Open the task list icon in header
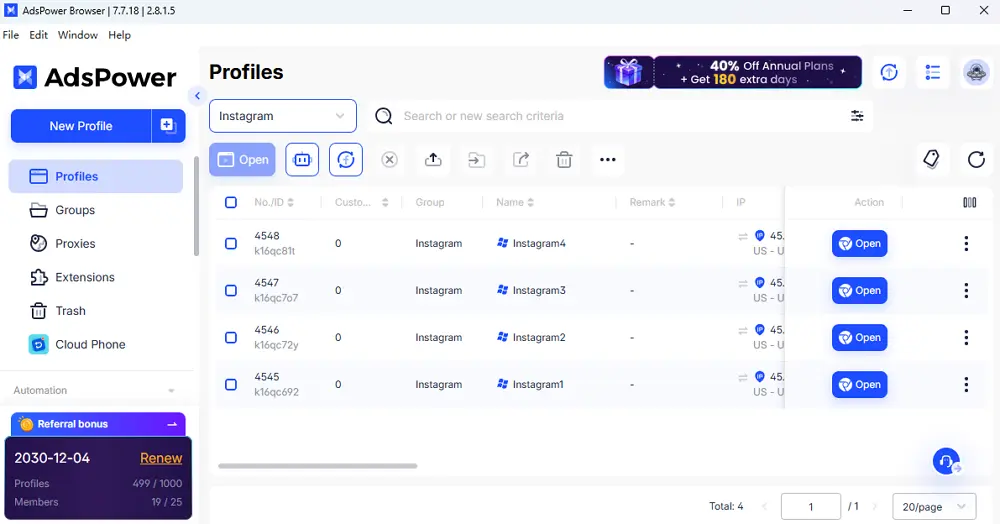This screenshot has height=524, width=1000. pyautogui.click(x=932, y=72)
